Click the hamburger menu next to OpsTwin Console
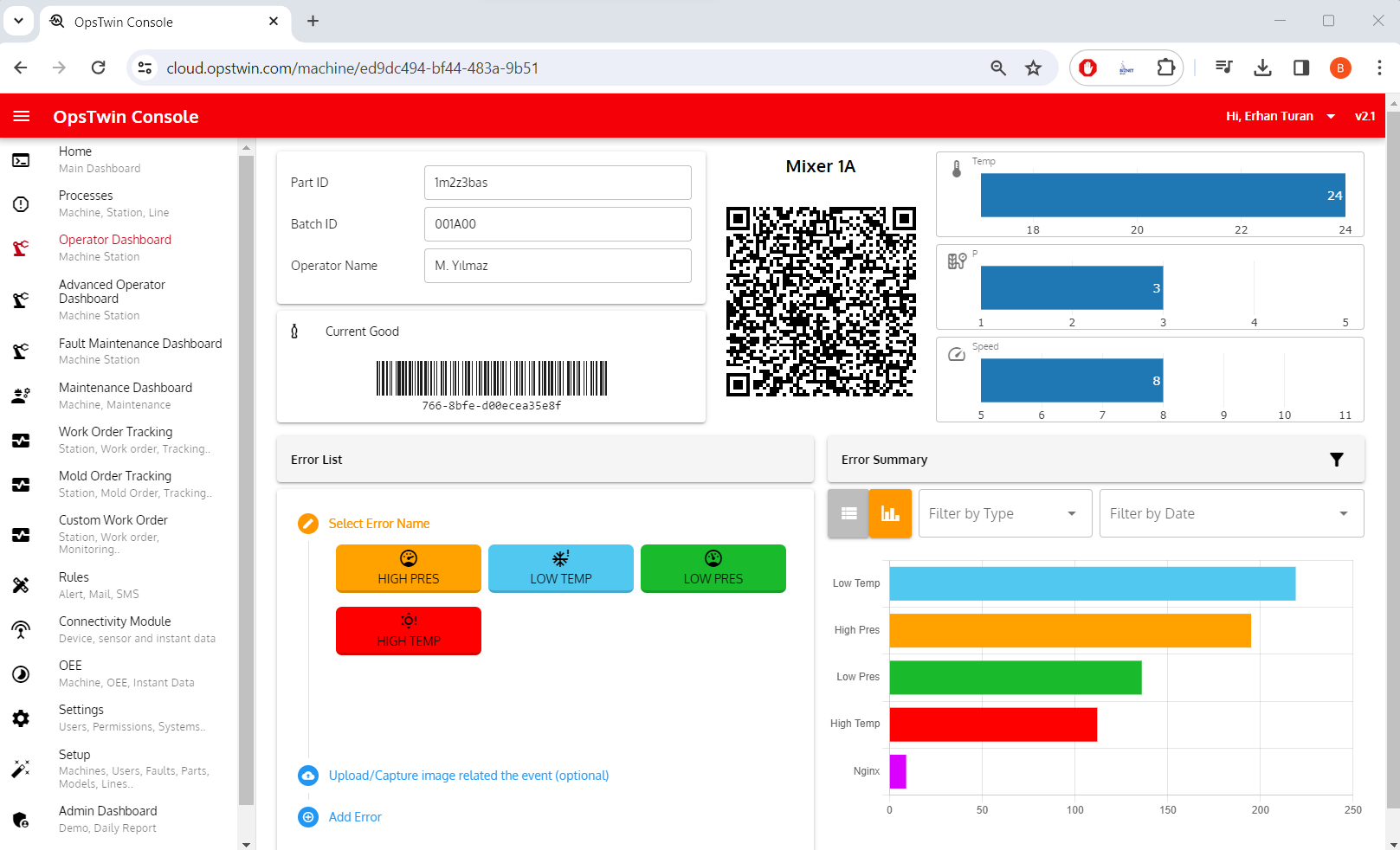This screenshot has height=850, width=1400. tap(21, 116)
